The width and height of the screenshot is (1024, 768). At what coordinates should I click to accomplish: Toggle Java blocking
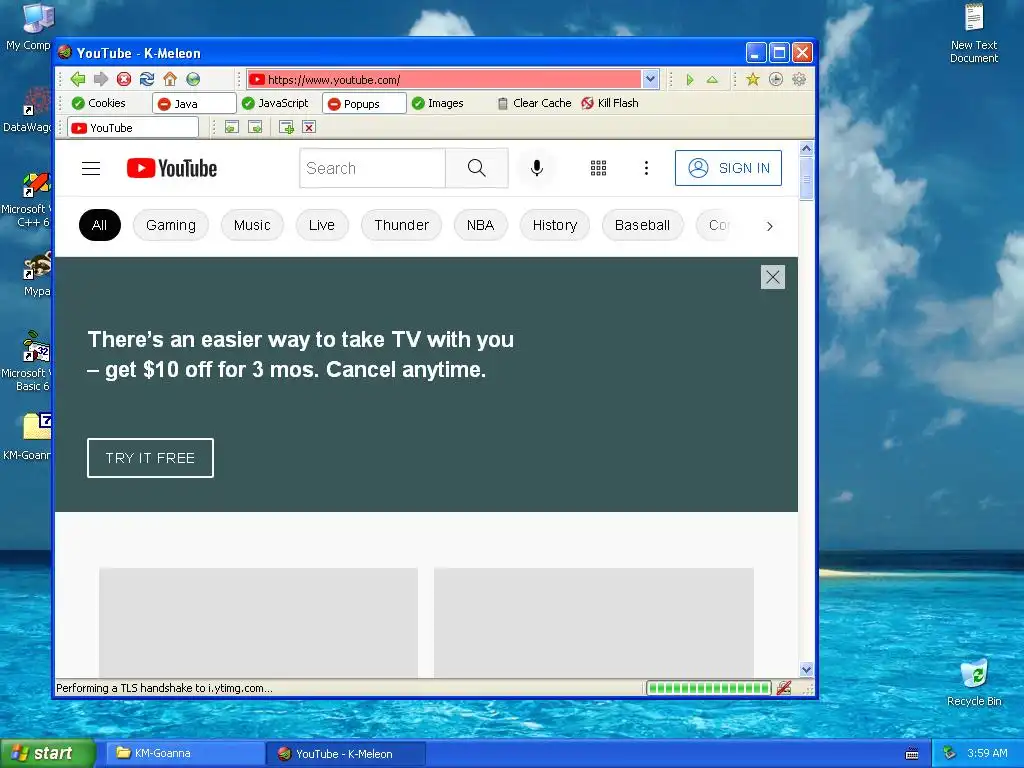[x=194, y=103]
